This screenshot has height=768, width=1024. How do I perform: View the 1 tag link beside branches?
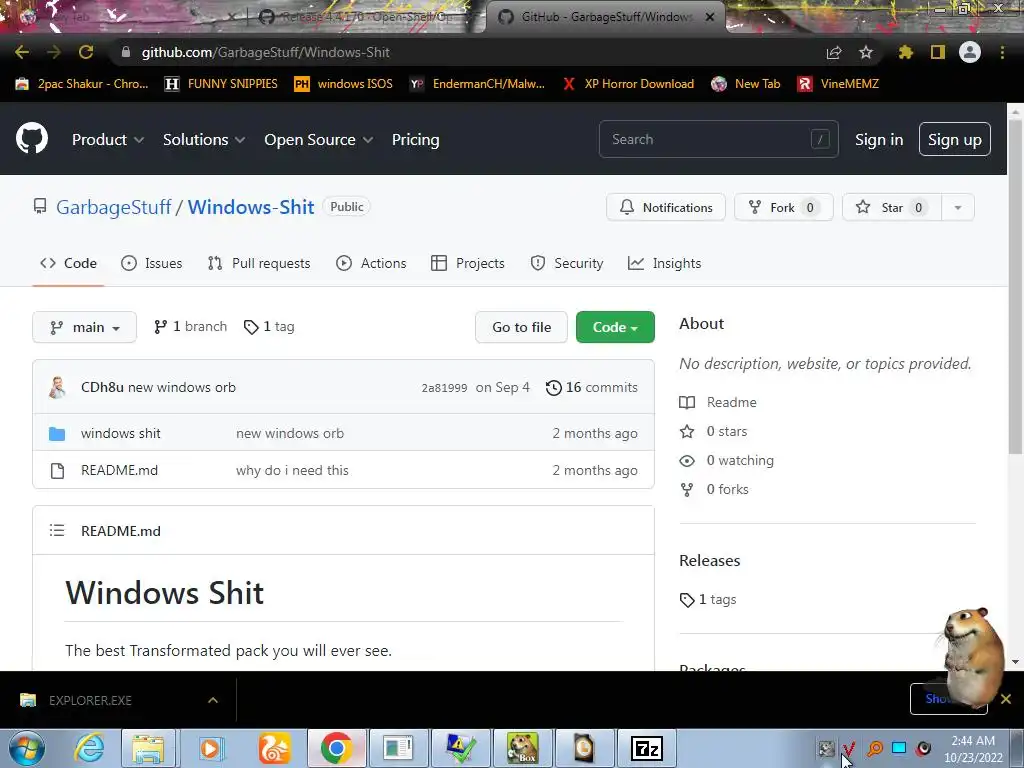[269, 327]
